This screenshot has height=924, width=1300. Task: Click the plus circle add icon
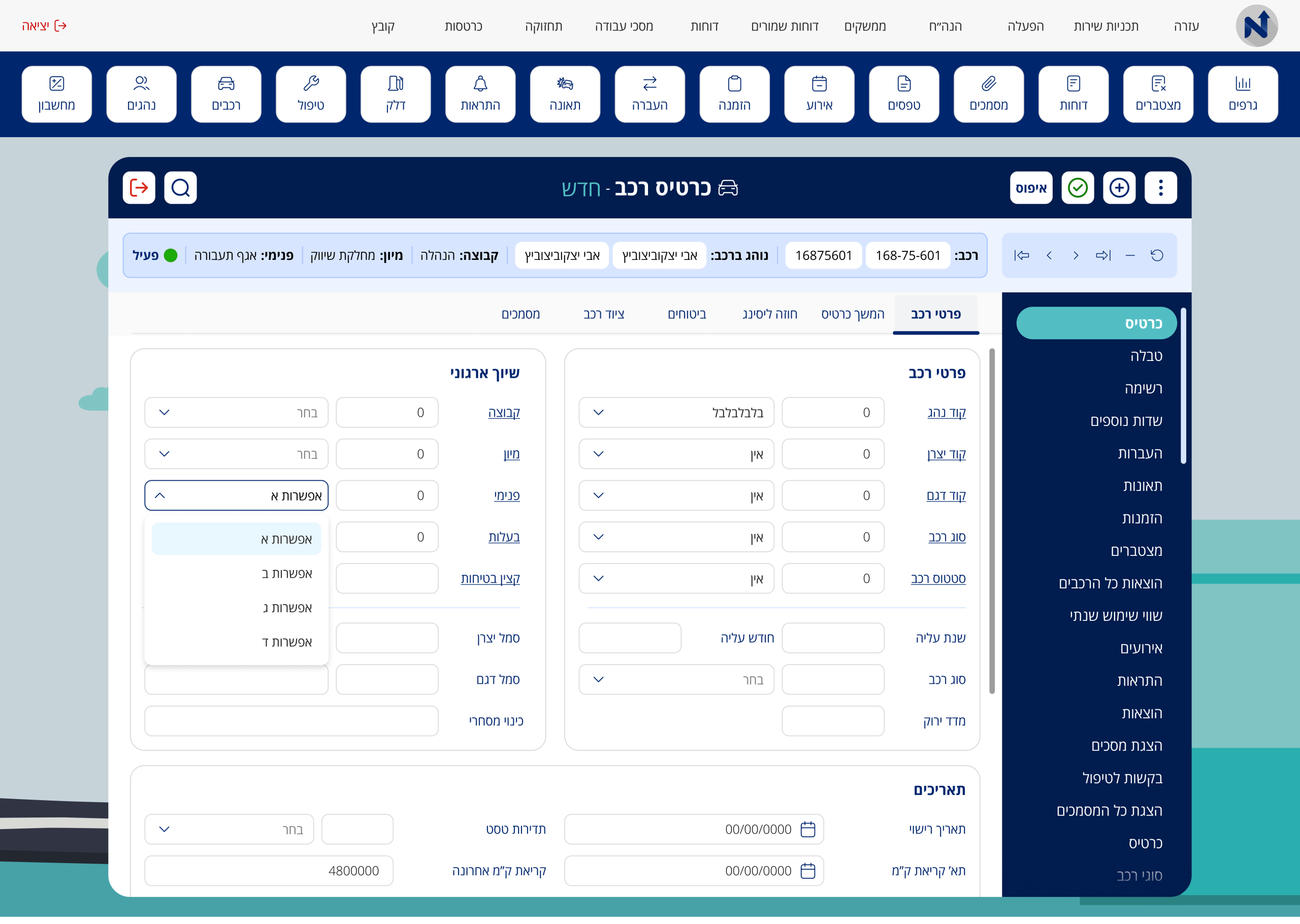click(x=1119, y=188)
